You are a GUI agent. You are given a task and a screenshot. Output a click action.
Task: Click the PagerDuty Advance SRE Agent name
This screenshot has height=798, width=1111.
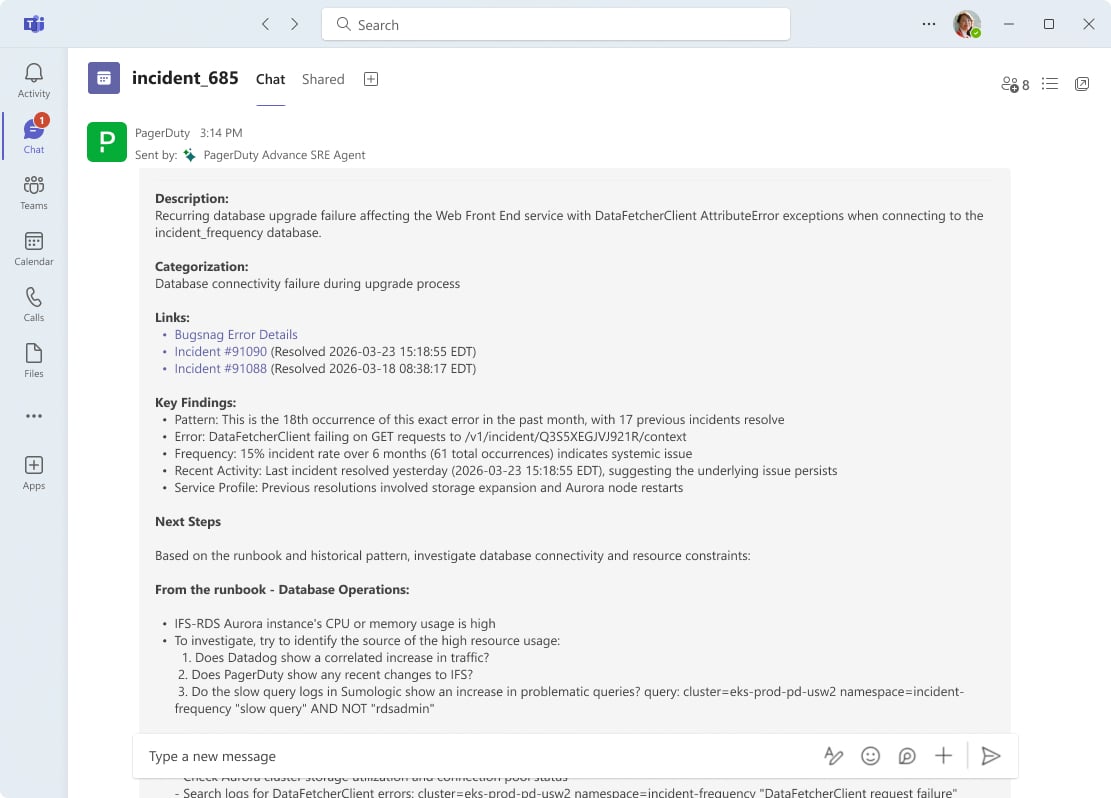coord(284,155)
